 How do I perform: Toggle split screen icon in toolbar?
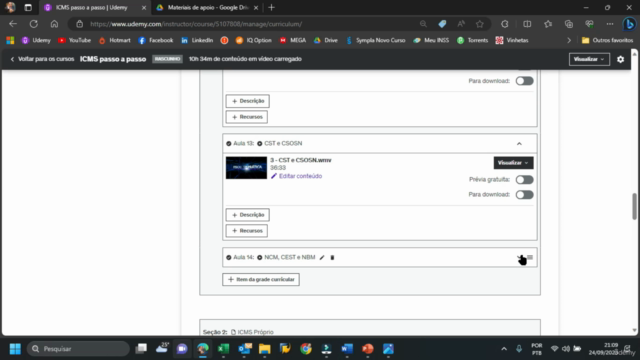[527, 24]
